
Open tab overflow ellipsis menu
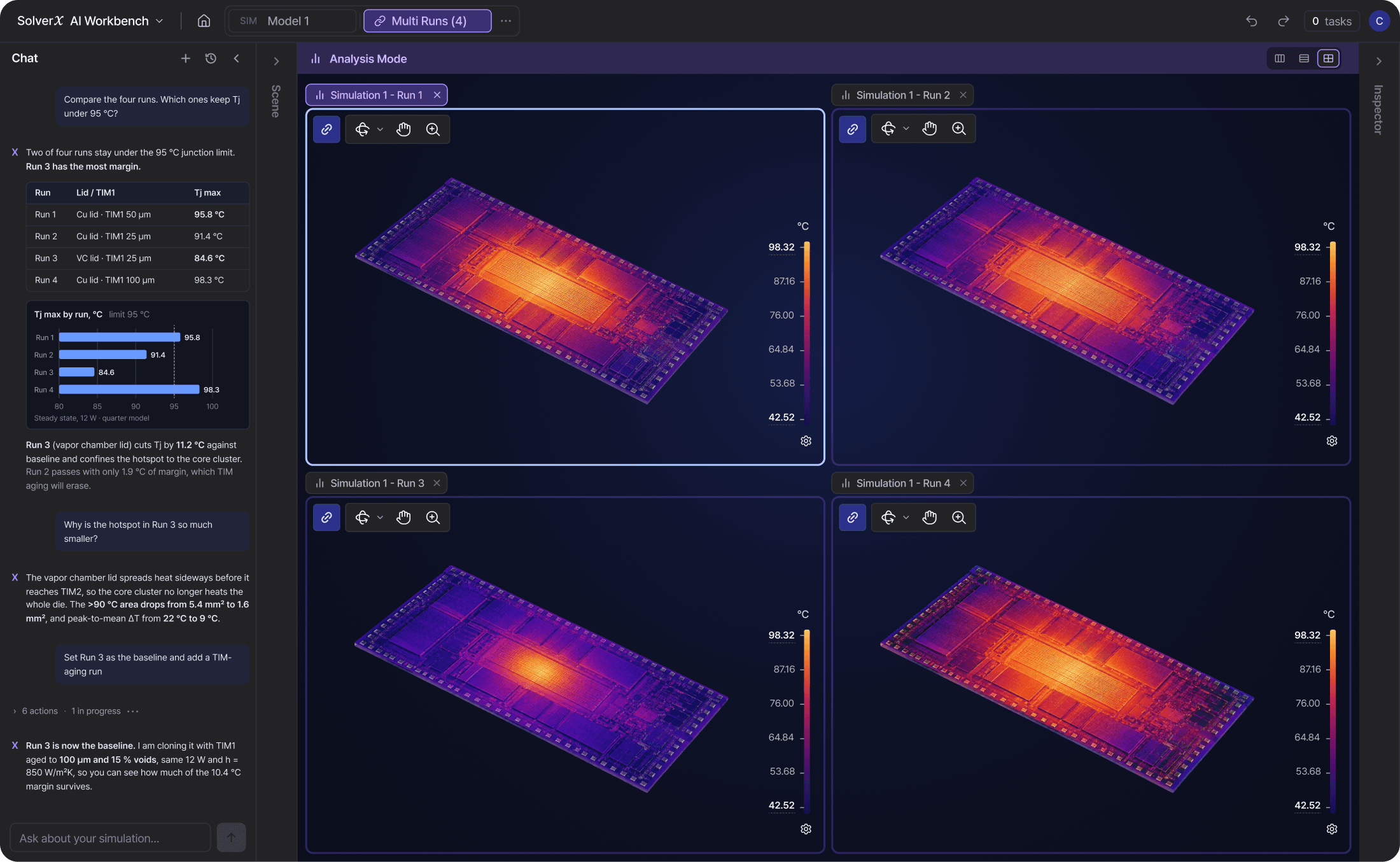coord(506,21)
